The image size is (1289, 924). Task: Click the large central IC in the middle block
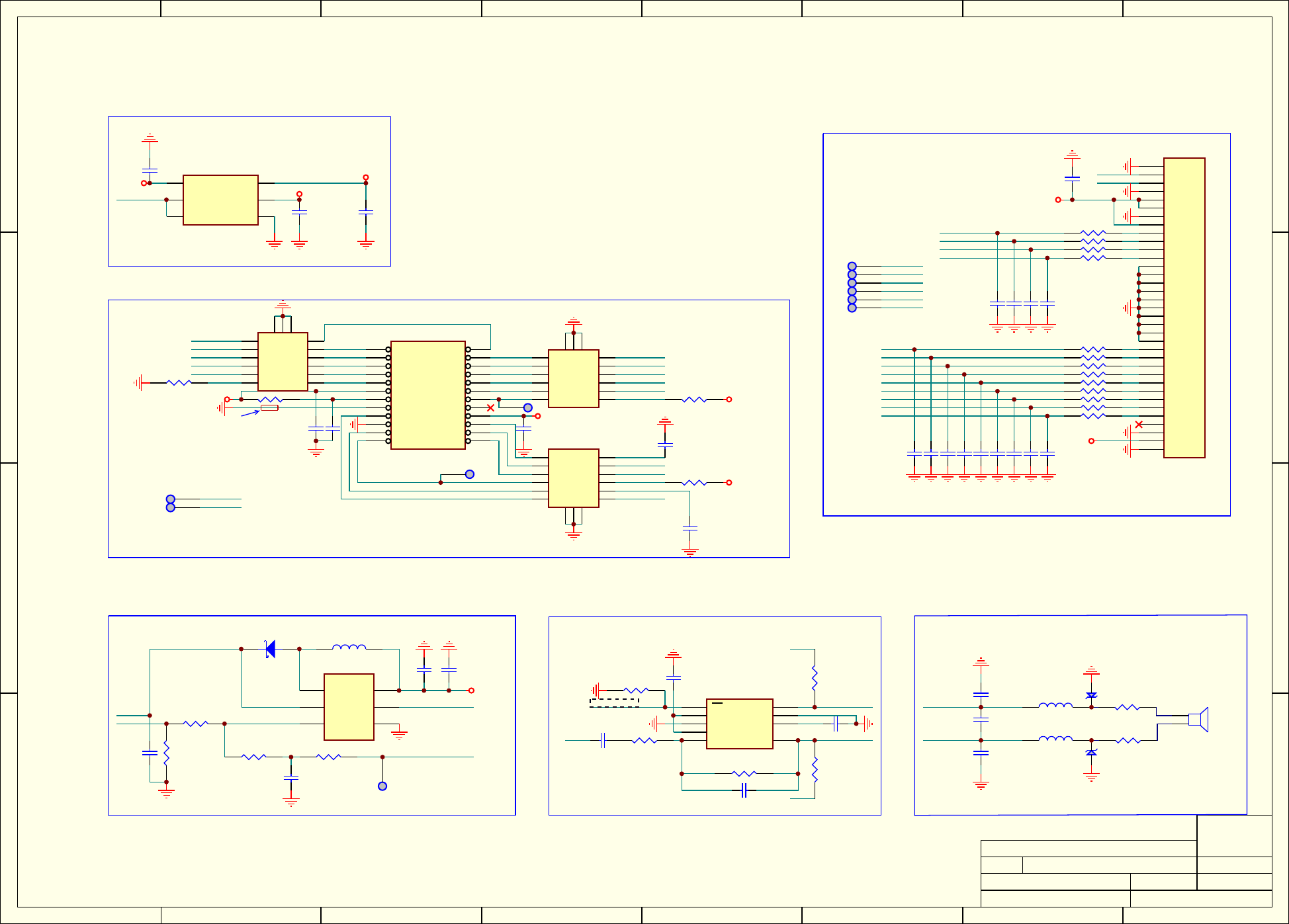coord(428,395)
